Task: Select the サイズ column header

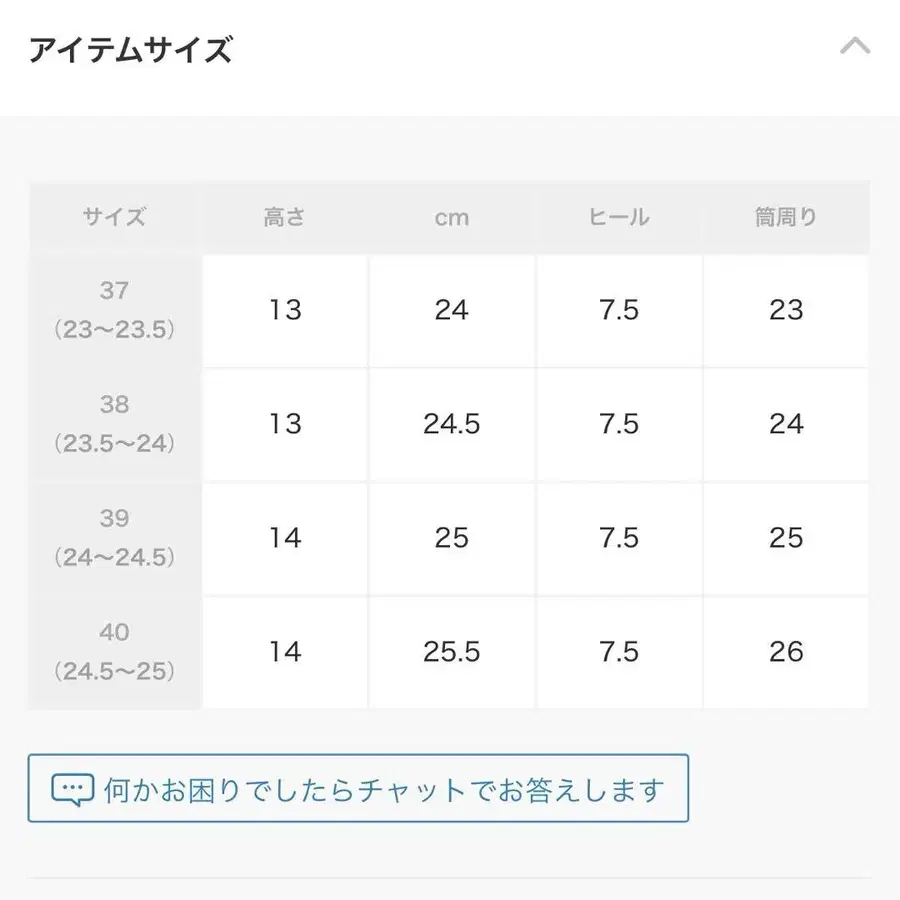Action: point(115,217)
